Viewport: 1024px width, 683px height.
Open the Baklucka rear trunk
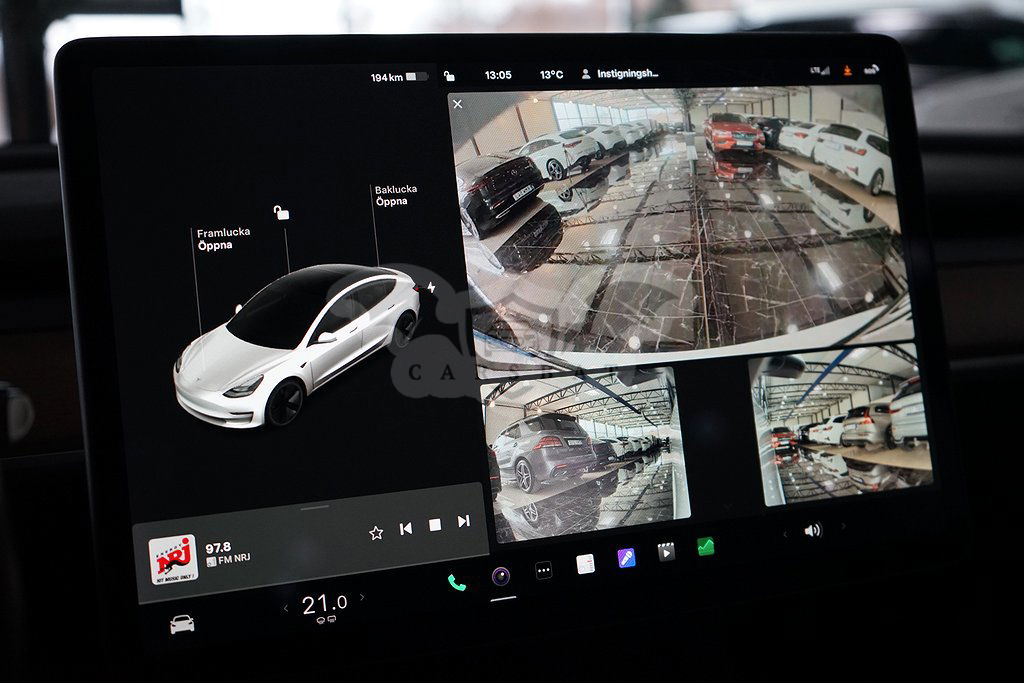[396, 195]
